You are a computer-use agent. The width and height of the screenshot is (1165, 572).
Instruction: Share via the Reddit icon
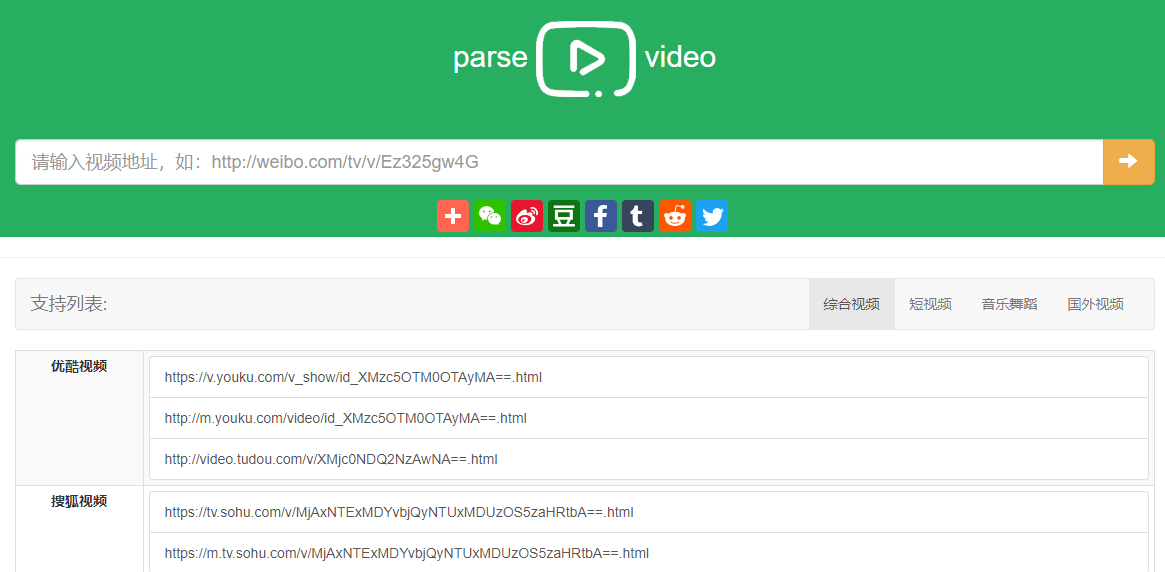tap(675, 216)
